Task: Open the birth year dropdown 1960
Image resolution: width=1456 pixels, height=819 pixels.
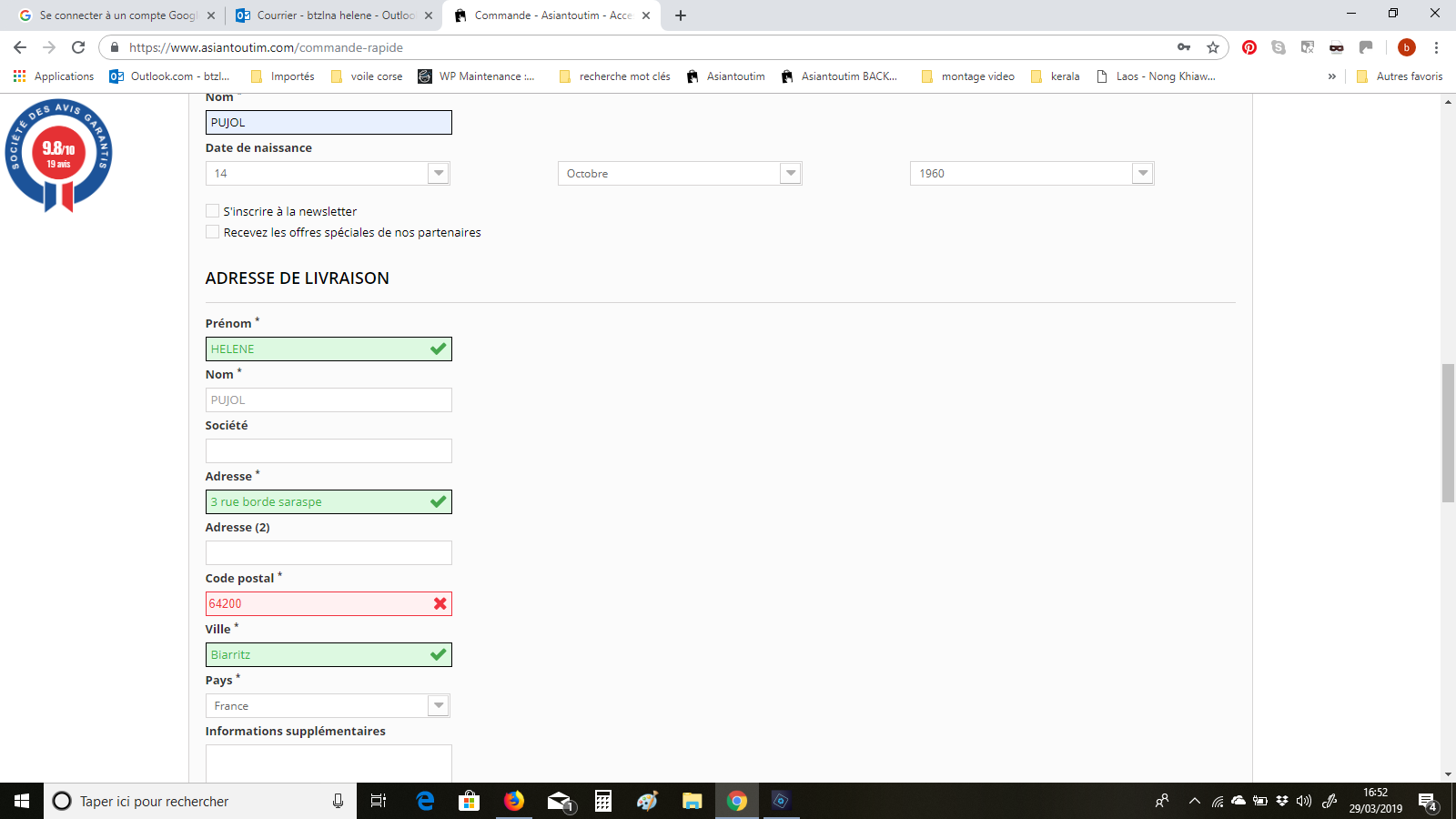Action: (1032, 173)
